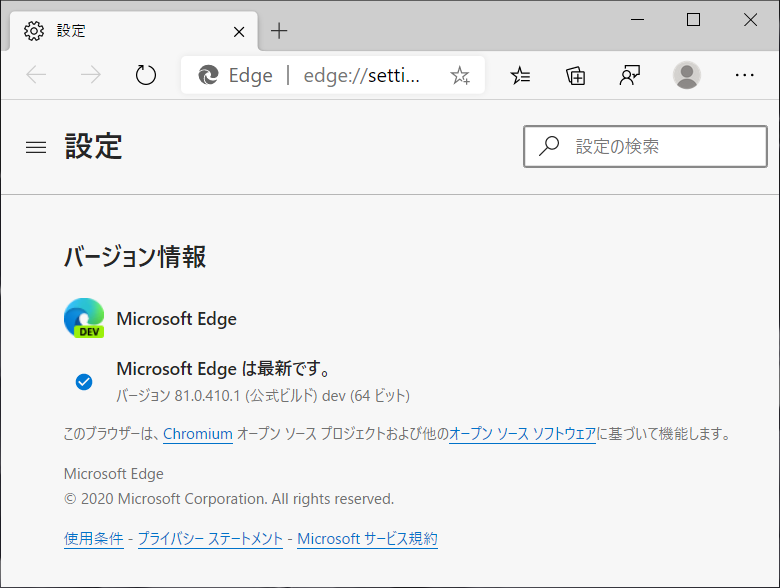Expand the settings hamburger navigation menu
The width and height of the screenshot is (780, 588).
click(36, 147)
